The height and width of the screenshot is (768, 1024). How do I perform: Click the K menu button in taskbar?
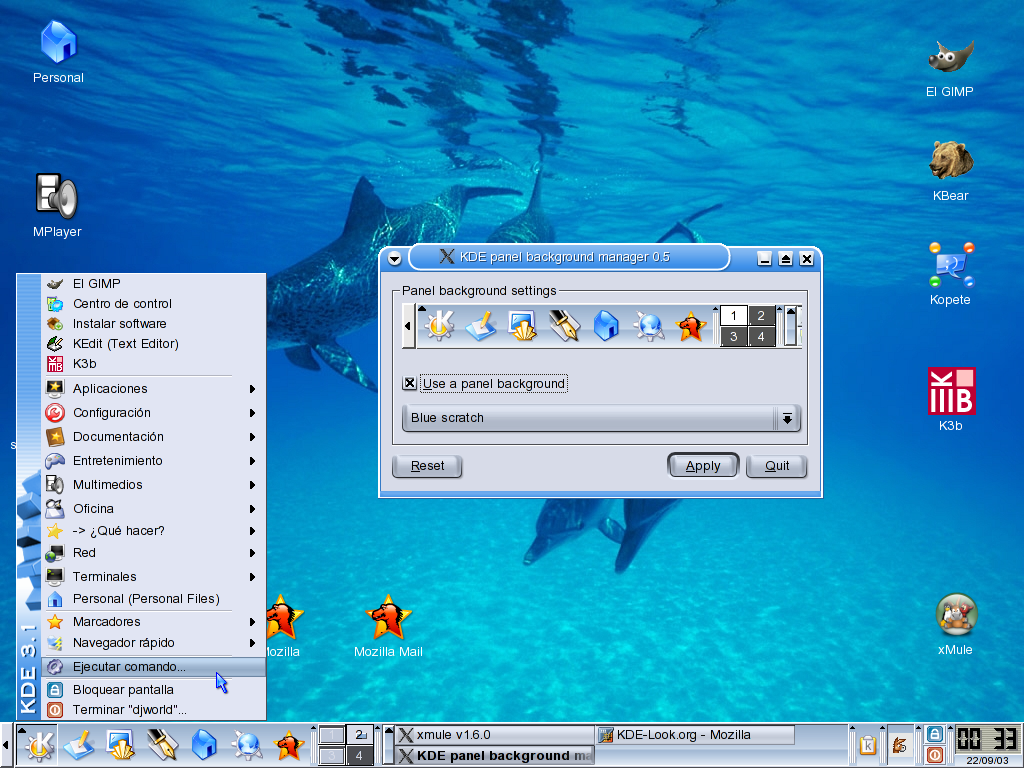[x=38, y=745]
